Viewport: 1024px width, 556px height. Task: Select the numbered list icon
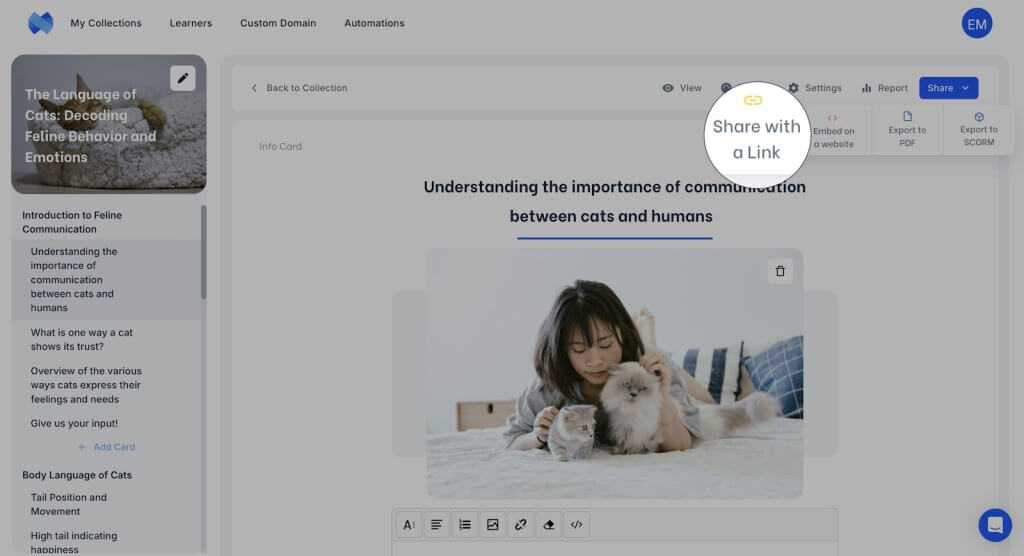click(465, 524)
